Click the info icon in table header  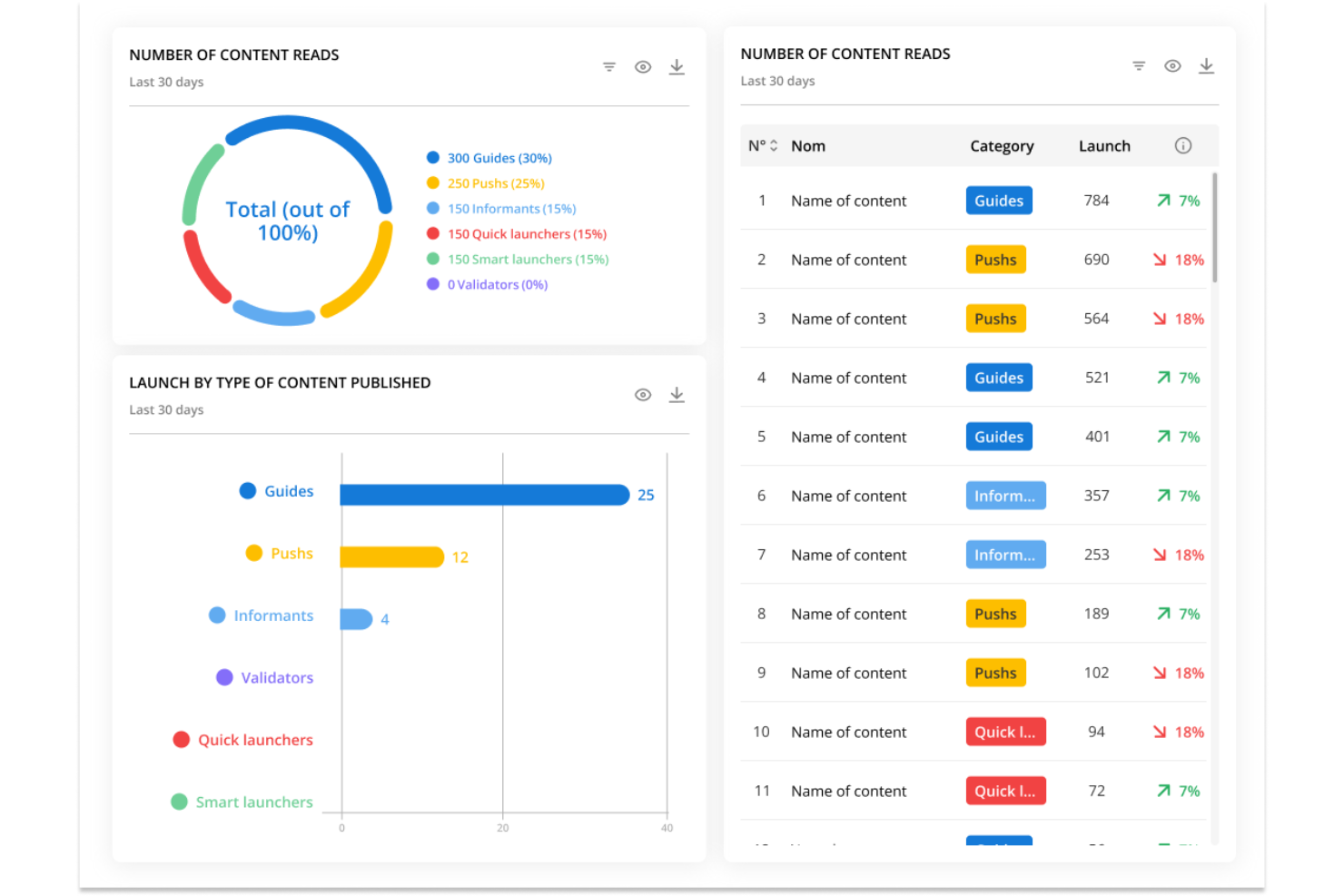(x=1182, y=145)
